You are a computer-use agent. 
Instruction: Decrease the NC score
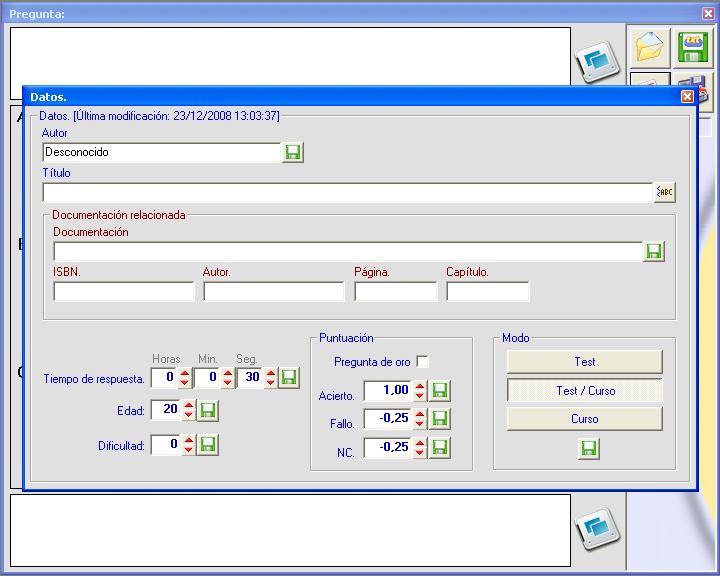(x=420, y=453)
